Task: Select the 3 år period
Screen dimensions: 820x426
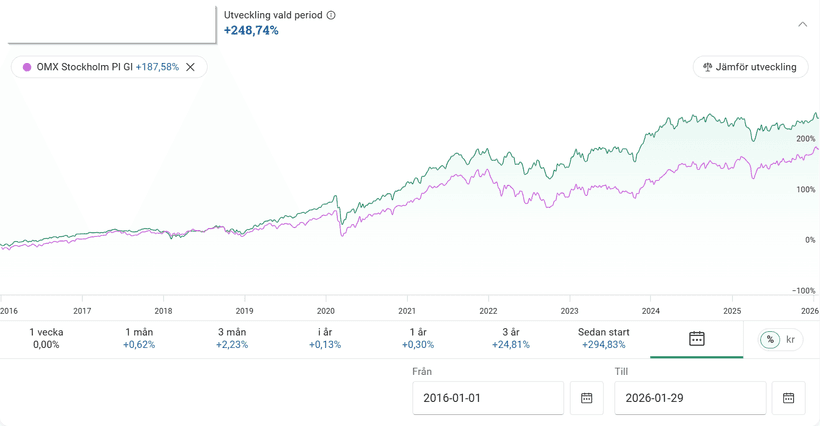Action: (x=511, y=338)
